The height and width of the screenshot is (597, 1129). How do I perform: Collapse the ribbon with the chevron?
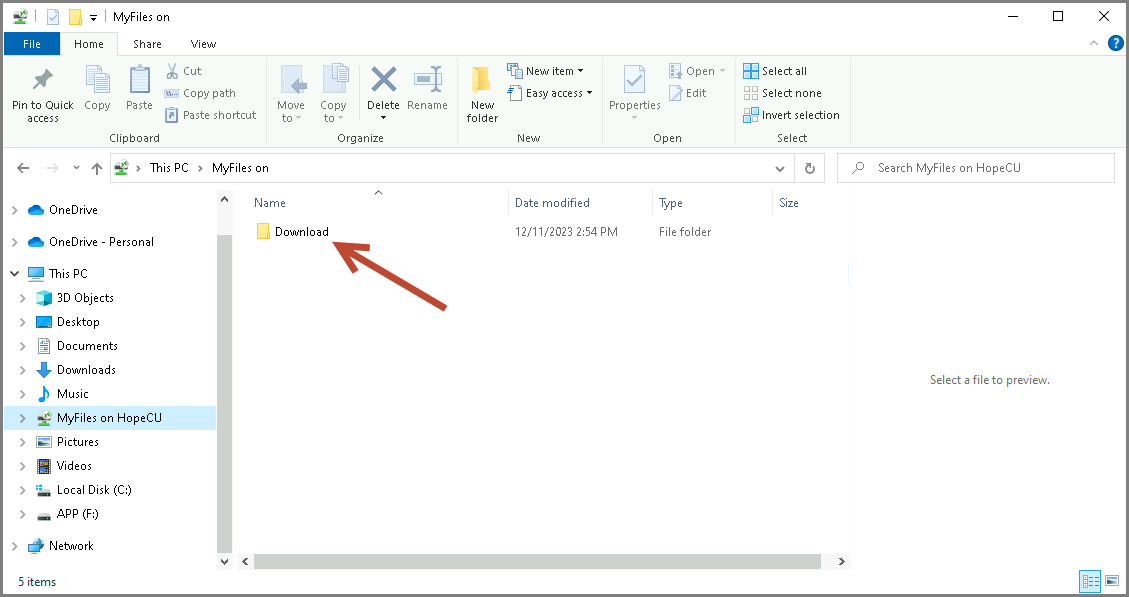click(x=1093, y=43)
